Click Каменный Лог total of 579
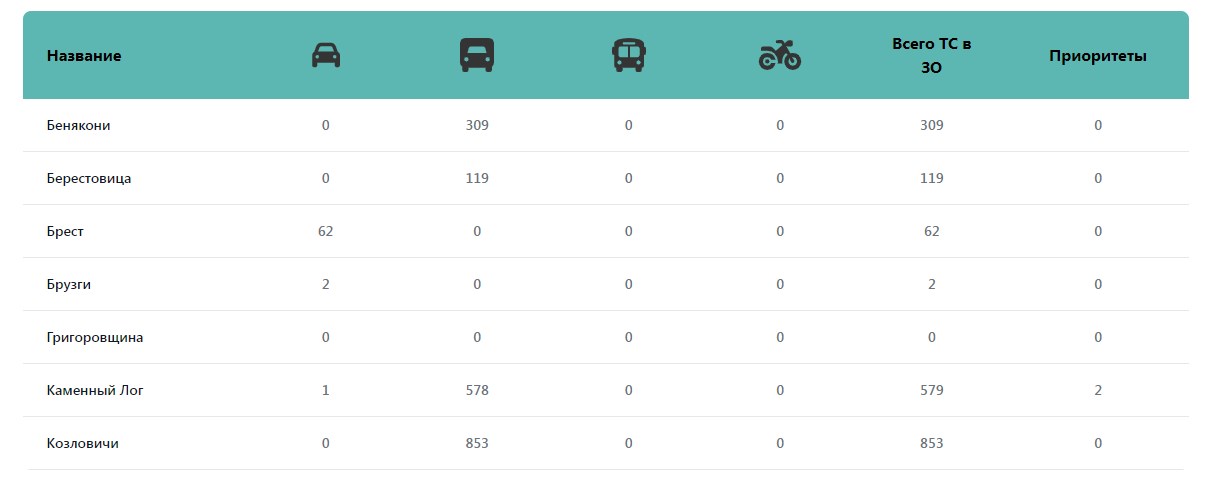1210x491 pixels. pyautogui.click(x=932, y=391)
